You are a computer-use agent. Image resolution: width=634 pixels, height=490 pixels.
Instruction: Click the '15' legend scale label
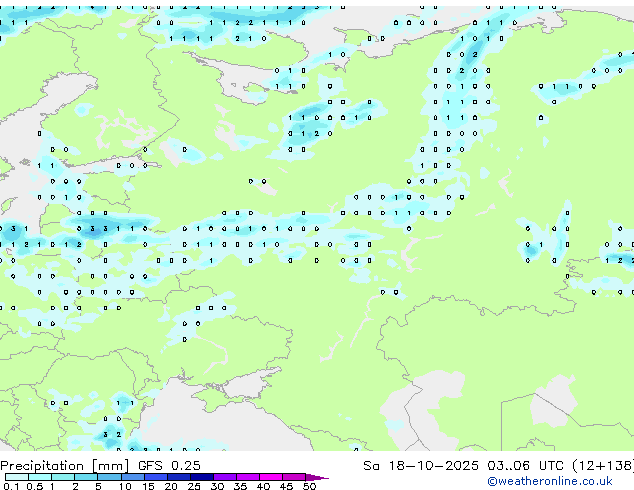pyautogui.click(x=148, y=486)
